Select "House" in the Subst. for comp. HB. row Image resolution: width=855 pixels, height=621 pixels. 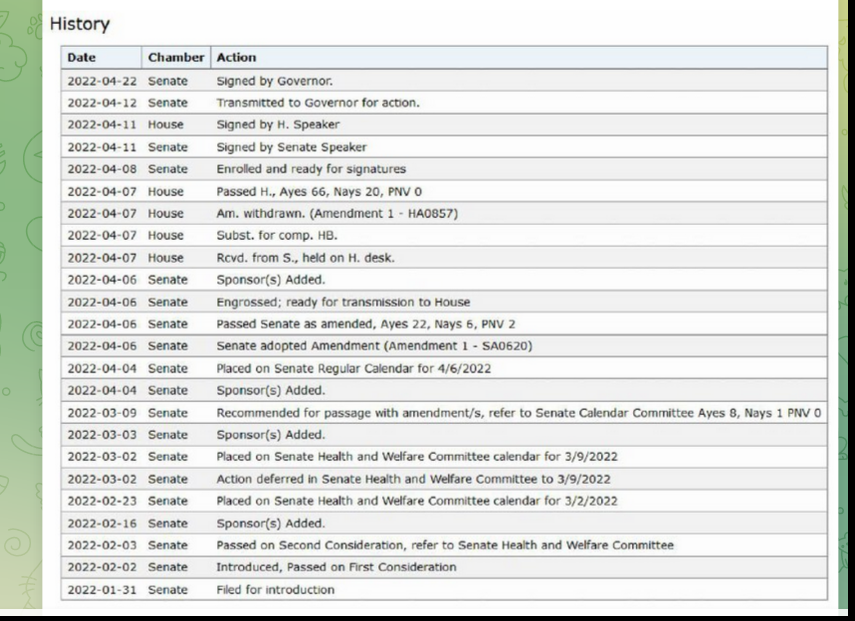(166, 235)
